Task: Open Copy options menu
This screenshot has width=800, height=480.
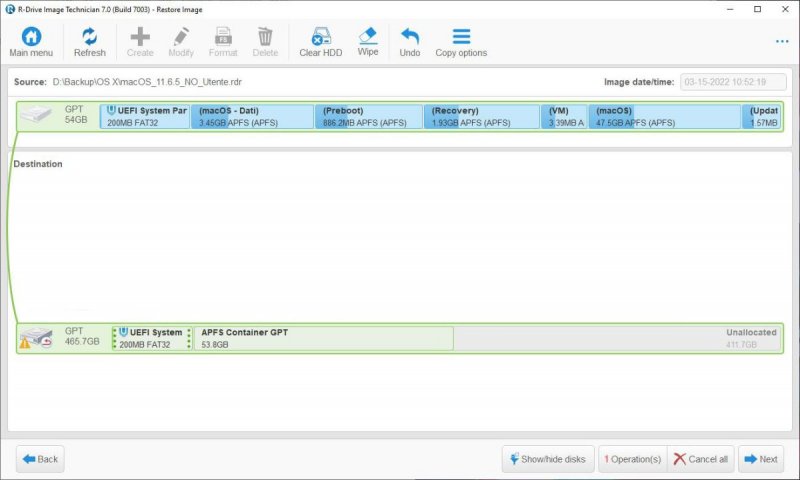Action: point(461,42)
